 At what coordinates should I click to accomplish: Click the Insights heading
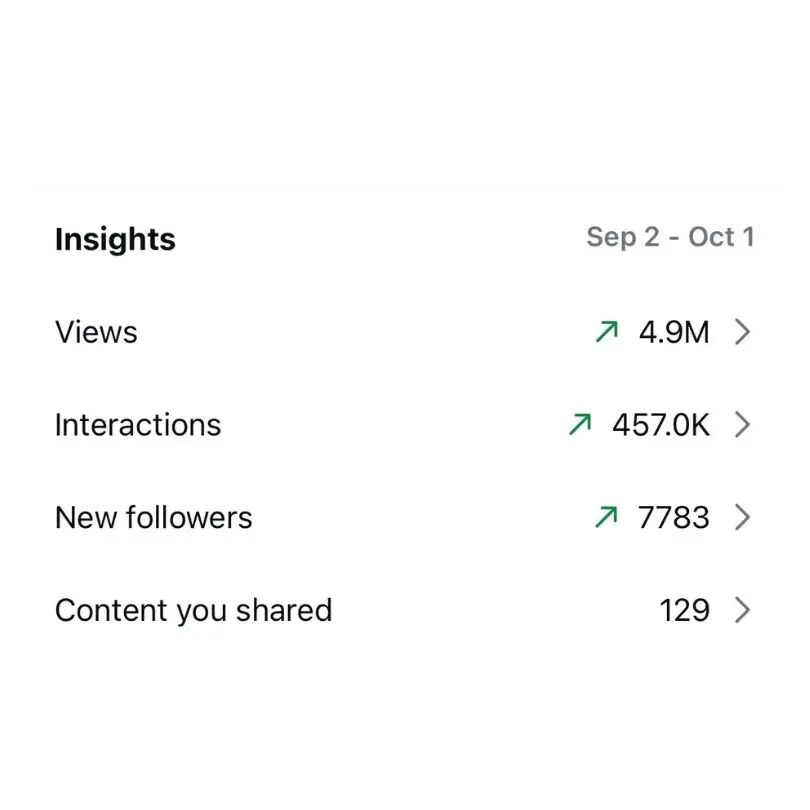[x=115, y=239]
